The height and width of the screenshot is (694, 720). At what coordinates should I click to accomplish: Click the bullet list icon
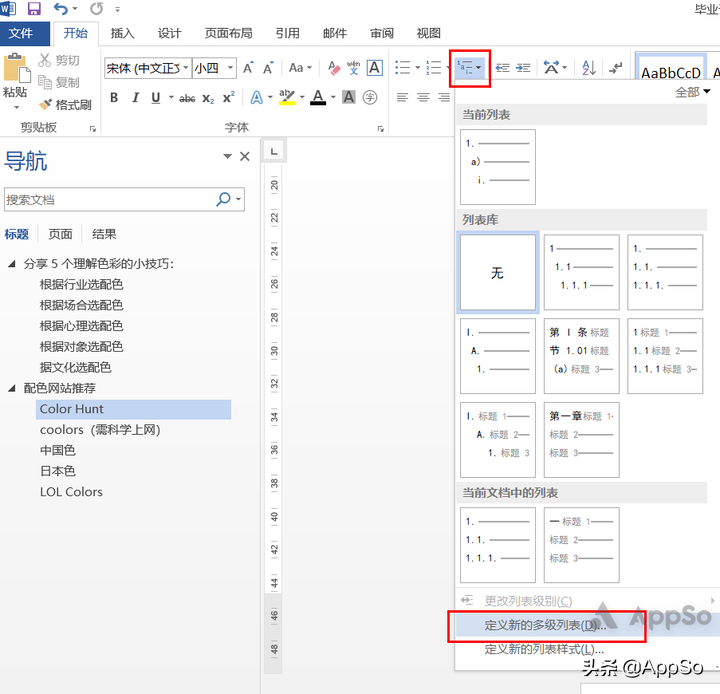pyautogui.click(x=403, y=68)
